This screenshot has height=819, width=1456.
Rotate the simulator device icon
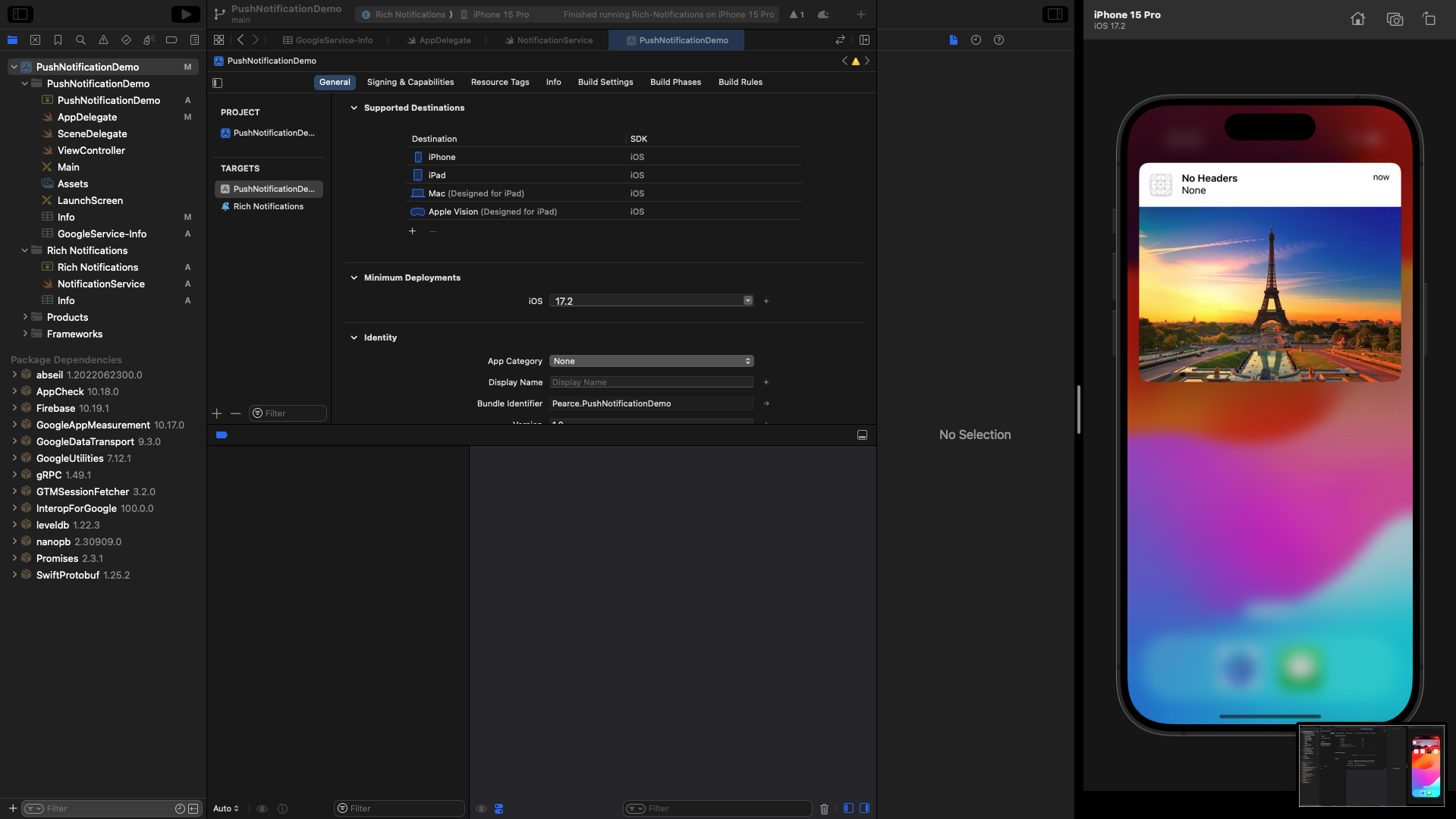coord(1429,19)
